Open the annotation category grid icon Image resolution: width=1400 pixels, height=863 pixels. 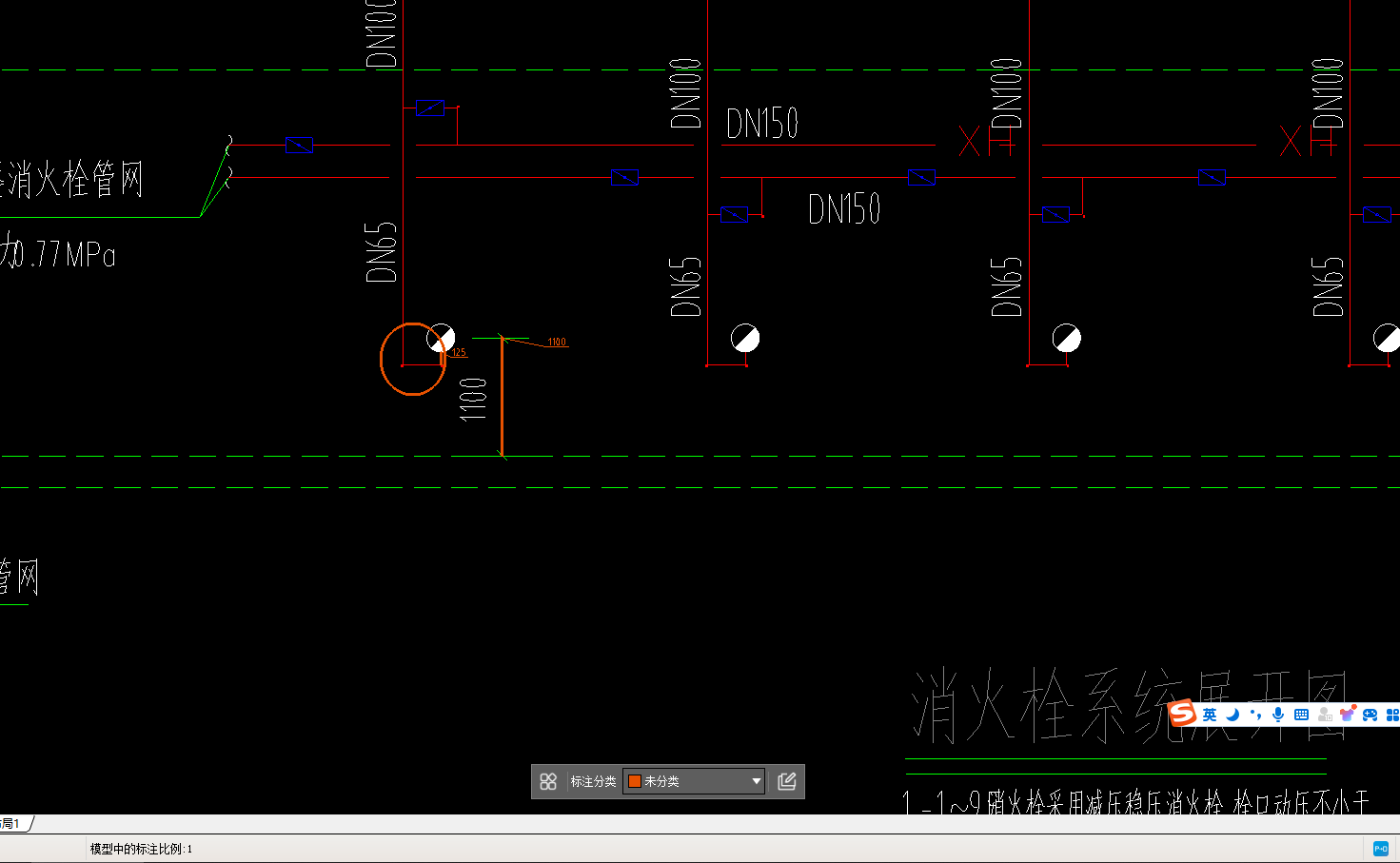pyautogui.click(x=548, y=781)
